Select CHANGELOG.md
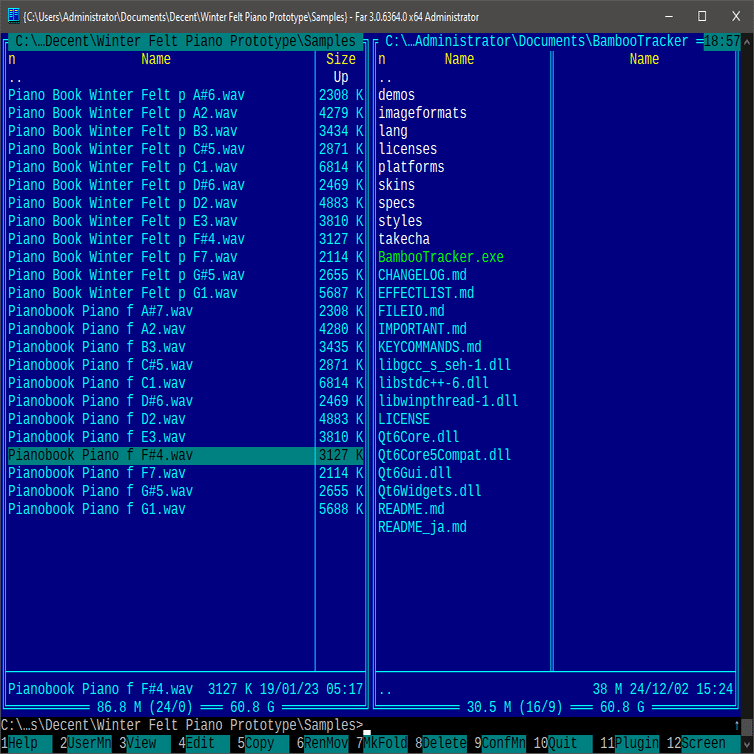The width and height of the screenshot is (754, 754). click(x=422, y=275)
